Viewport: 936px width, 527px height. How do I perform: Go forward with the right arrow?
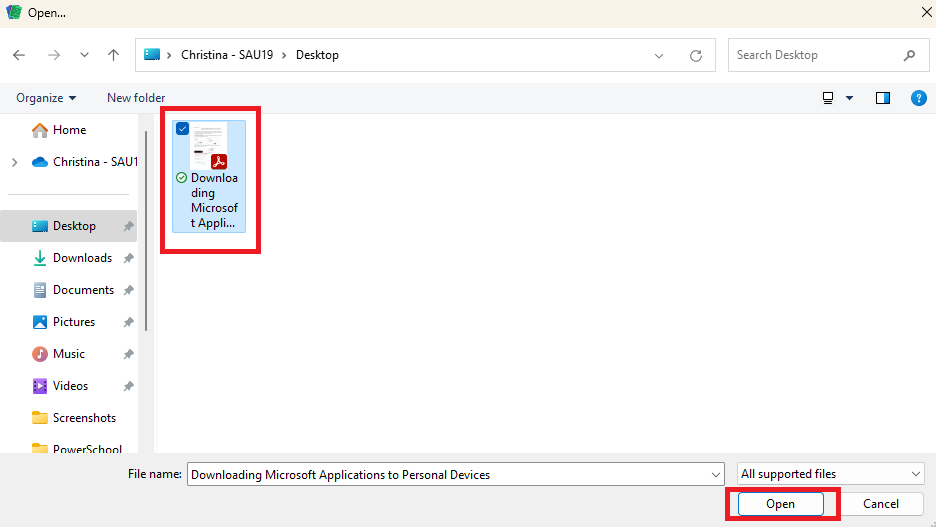click(54, 55)
